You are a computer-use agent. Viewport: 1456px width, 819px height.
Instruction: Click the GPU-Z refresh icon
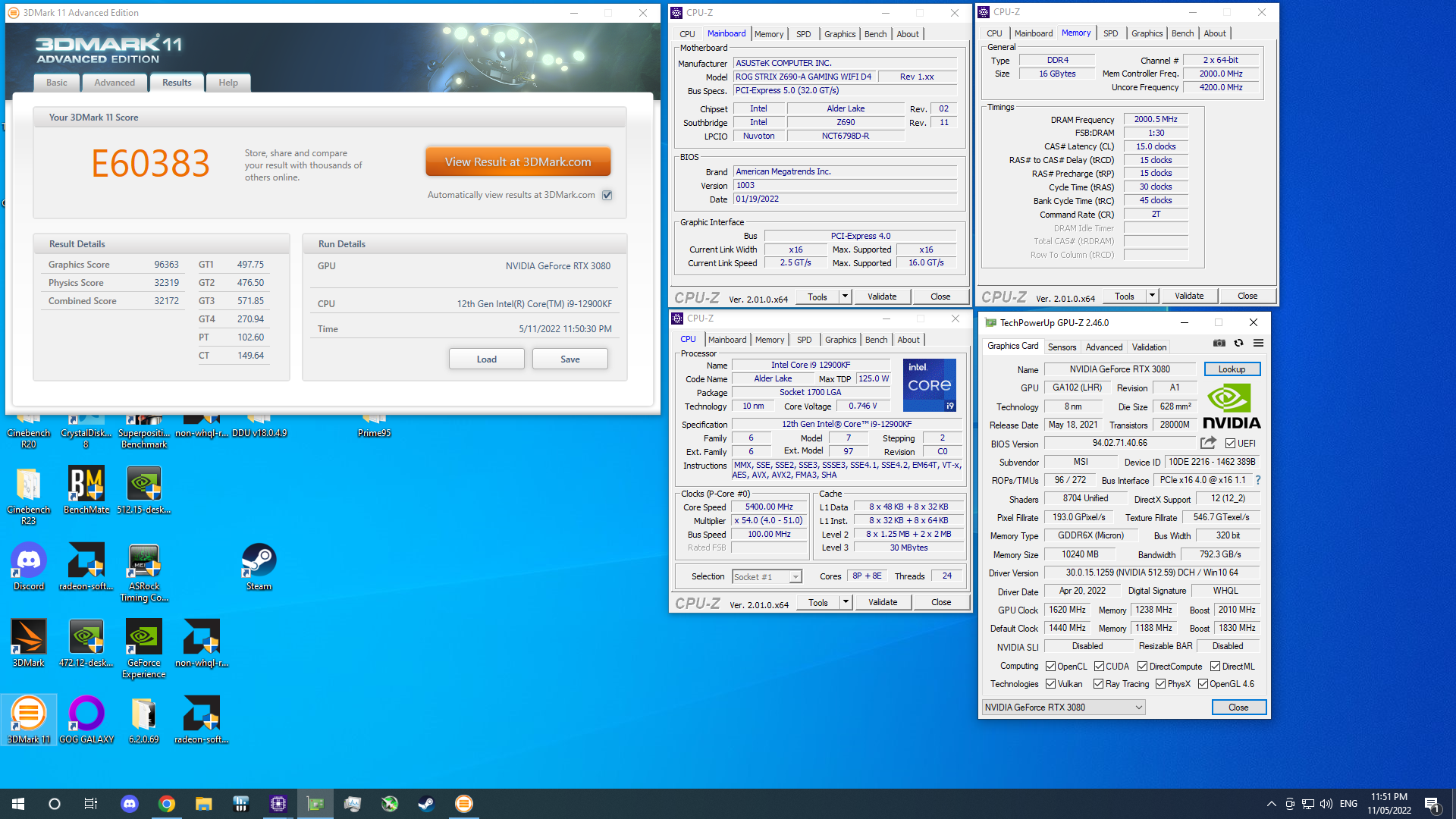[x=1239, y=344]
